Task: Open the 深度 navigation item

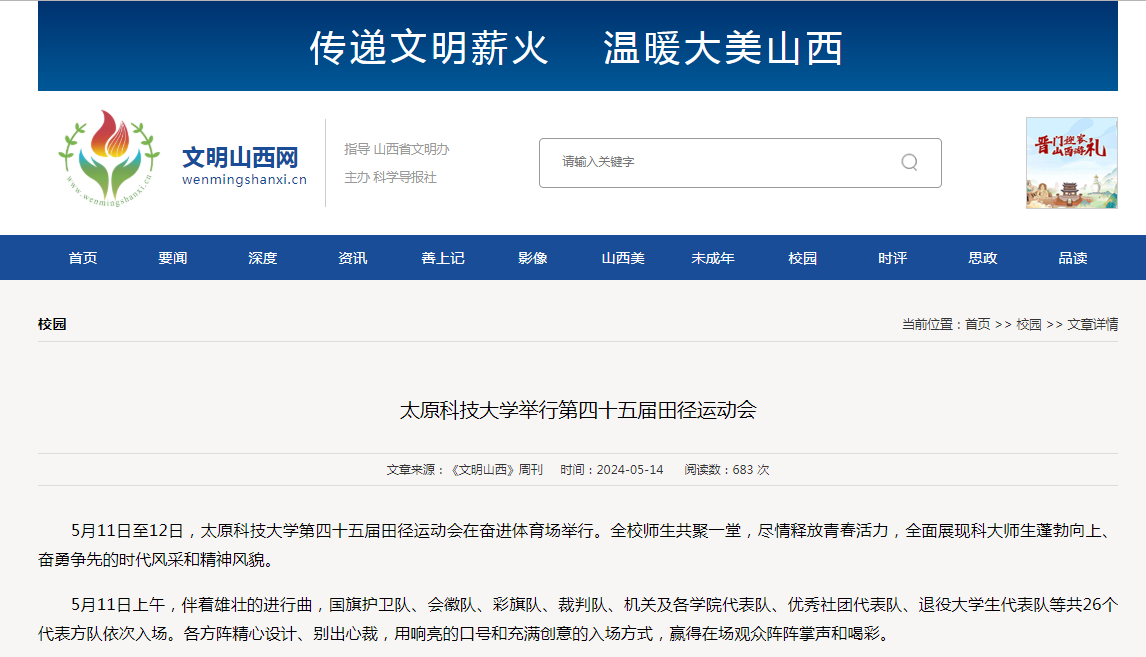Action: [x=263, y=258]
